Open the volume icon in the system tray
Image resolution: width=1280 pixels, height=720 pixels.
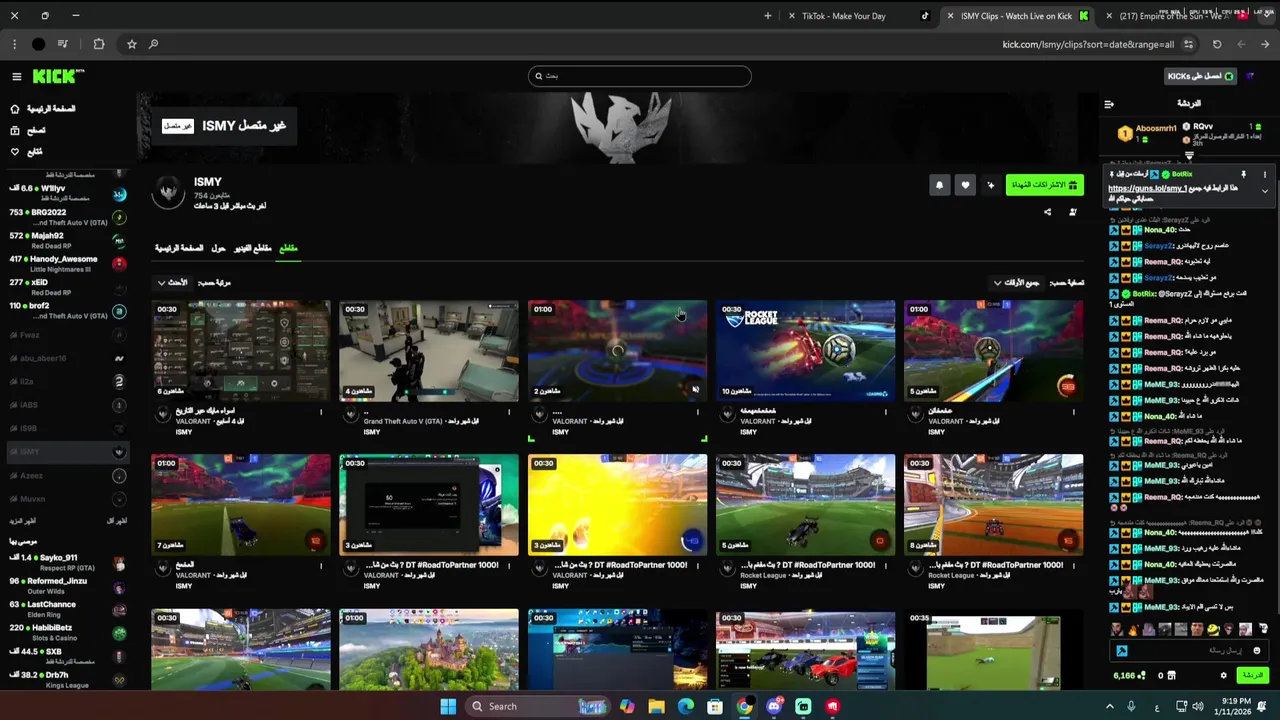pos(1198,706)
